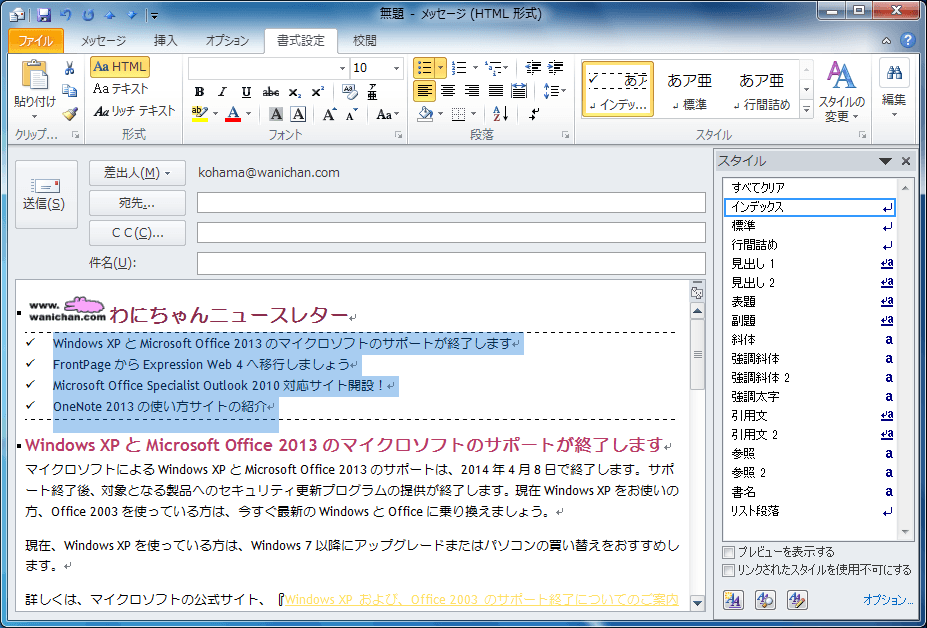The image size is (927, 628).
Task: Click the blue Help question mark icon
Action: pyautogui.click(x=907, y=40)
